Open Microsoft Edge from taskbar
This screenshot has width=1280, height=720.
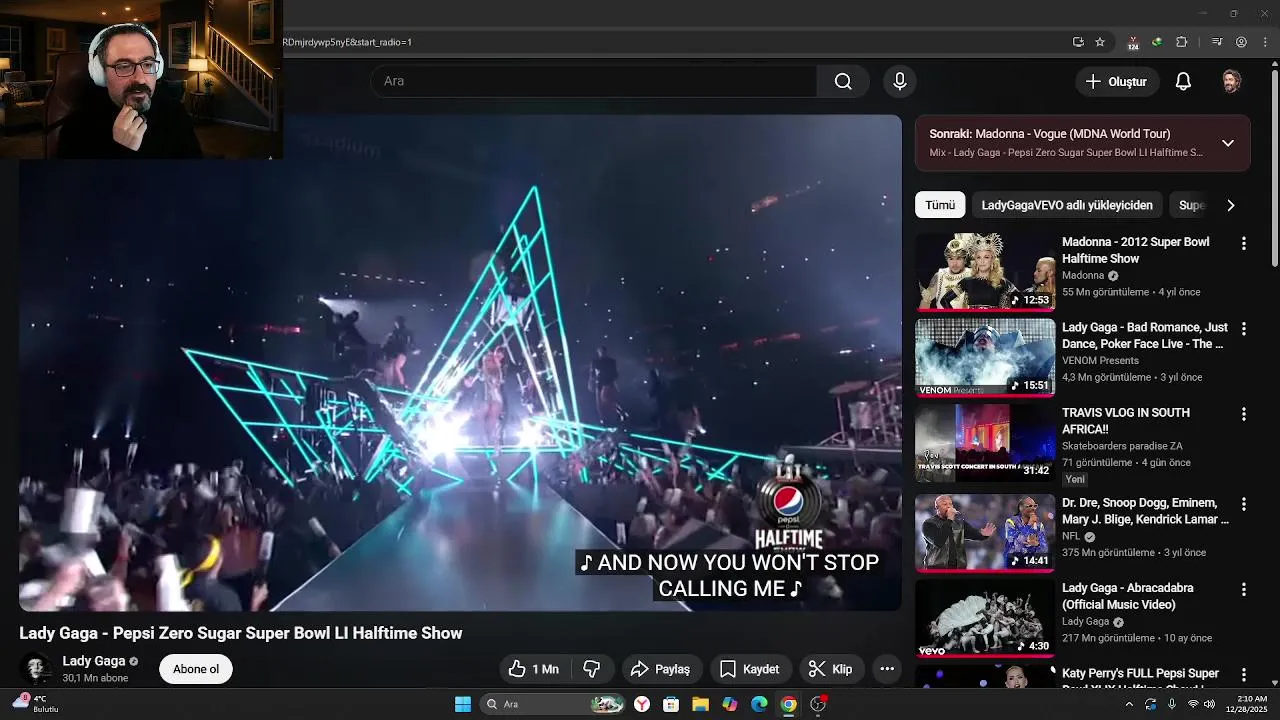pyautogui.click(x=759, y=704)
